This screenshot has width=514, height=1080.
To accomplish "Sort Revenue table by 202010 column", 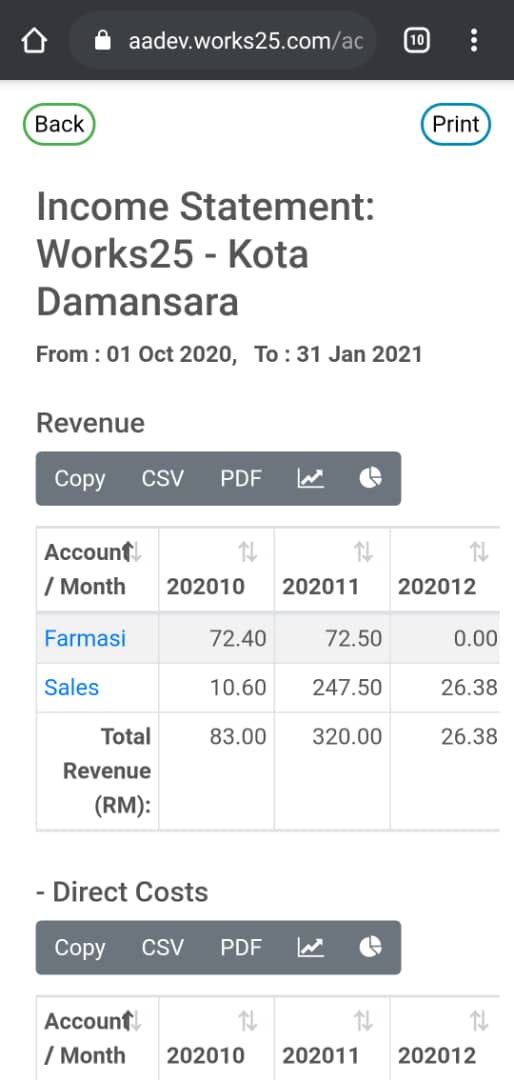I will 216,569.
